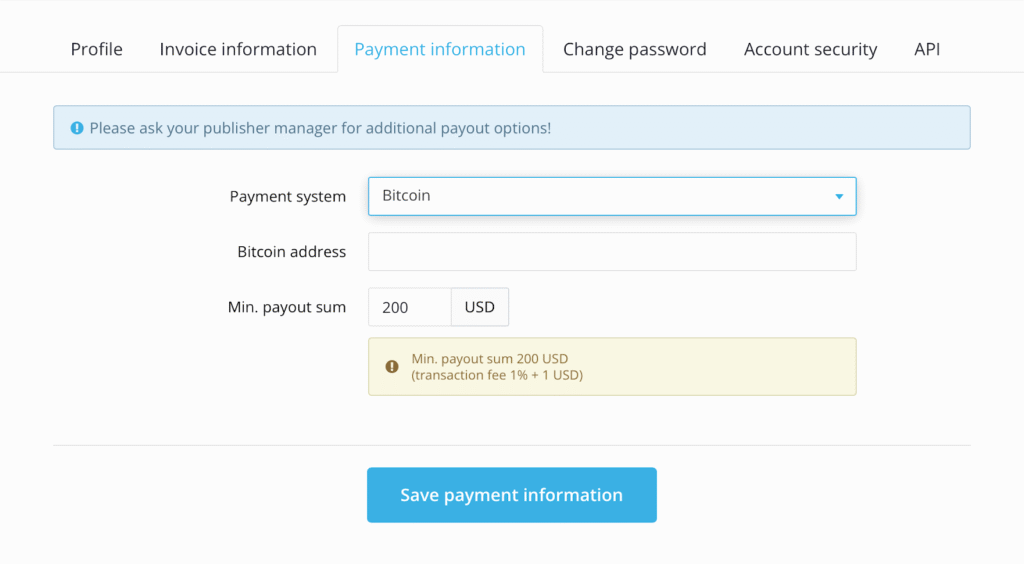Screen dimensions: 1024x564
Task: Click the warning icon in the yellow notice
Action: [x=392, y=367]
